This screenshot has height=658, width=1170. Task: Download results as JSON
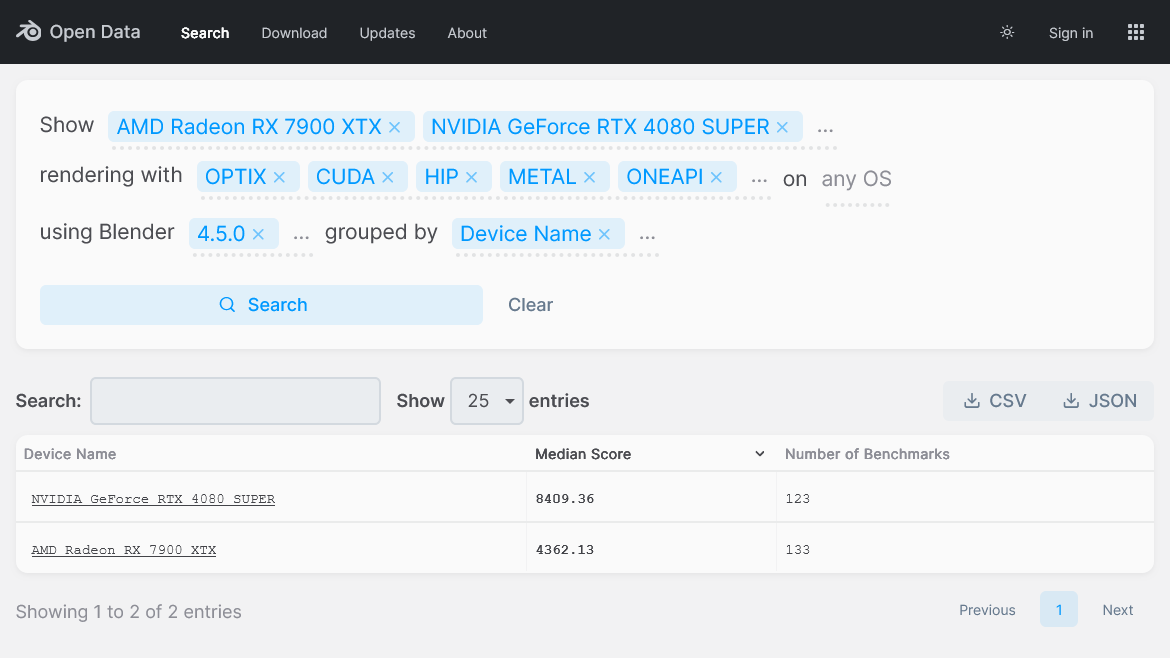[1100, 401]
